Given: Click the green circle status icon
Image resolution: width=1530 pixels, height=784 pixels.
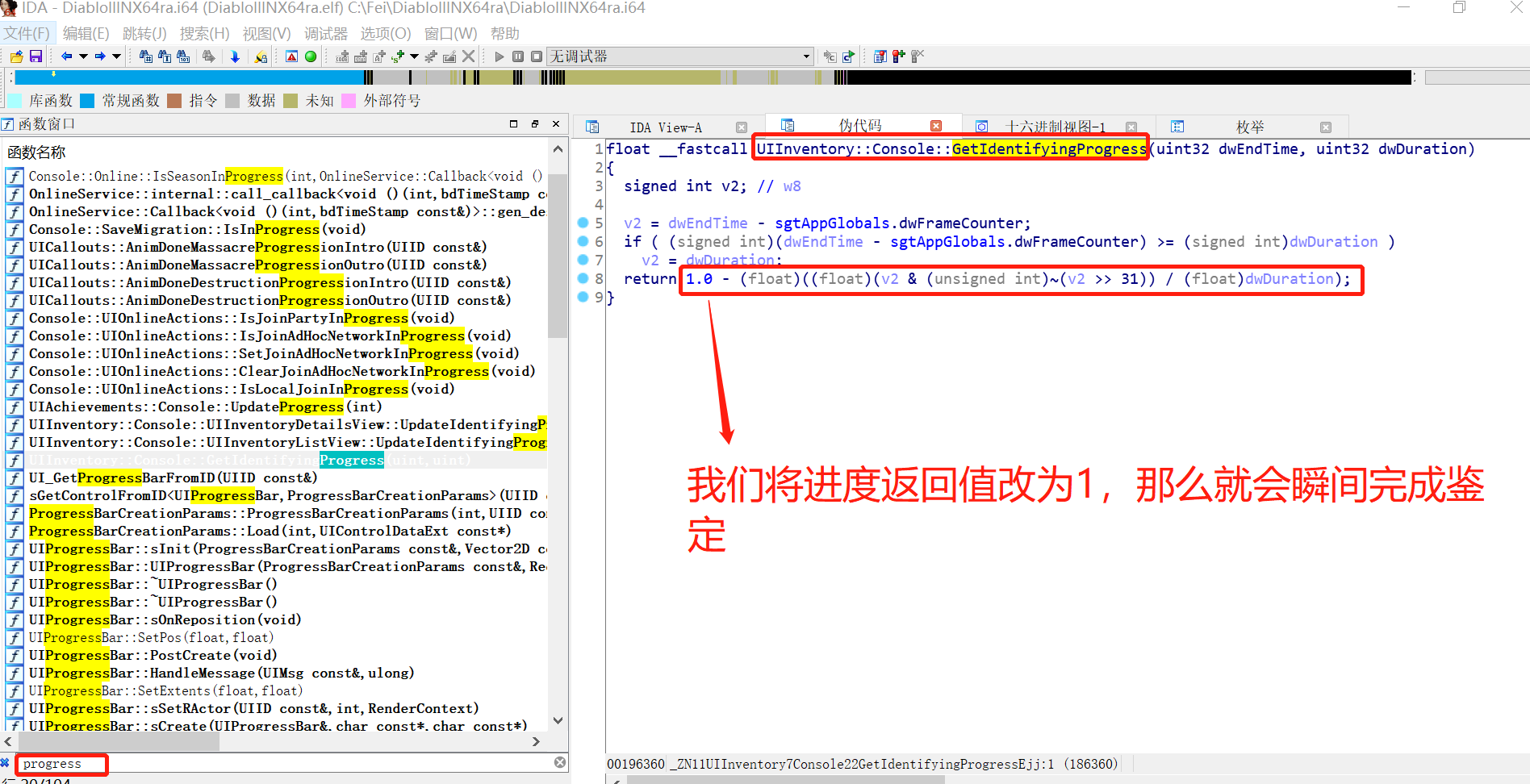Looking at the screenshot, I should [x=311, y=56].
